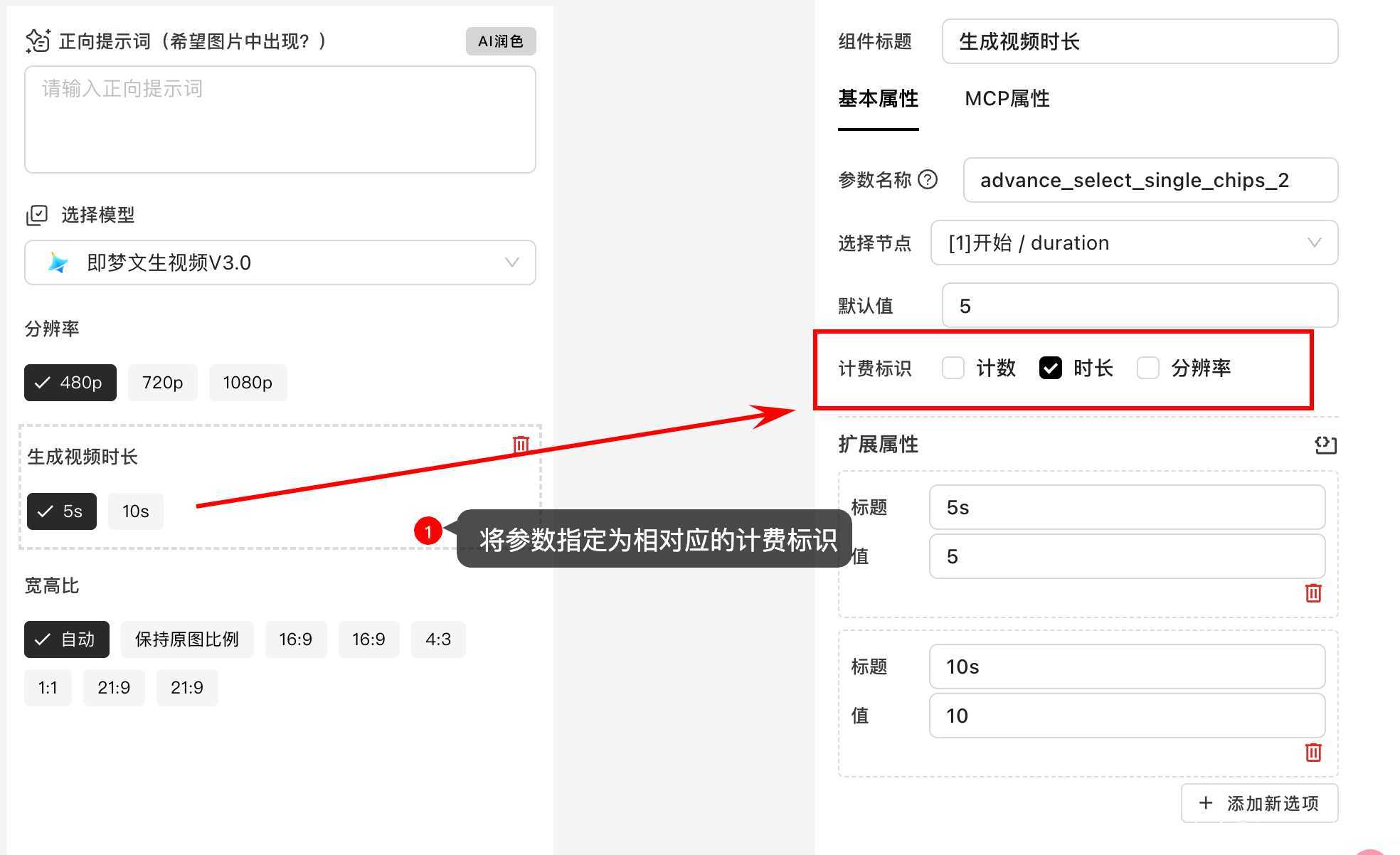Tick the 分辨率 billing checkbox
This screenshot has width=1400, height=855.
(x=1147, y=368)
